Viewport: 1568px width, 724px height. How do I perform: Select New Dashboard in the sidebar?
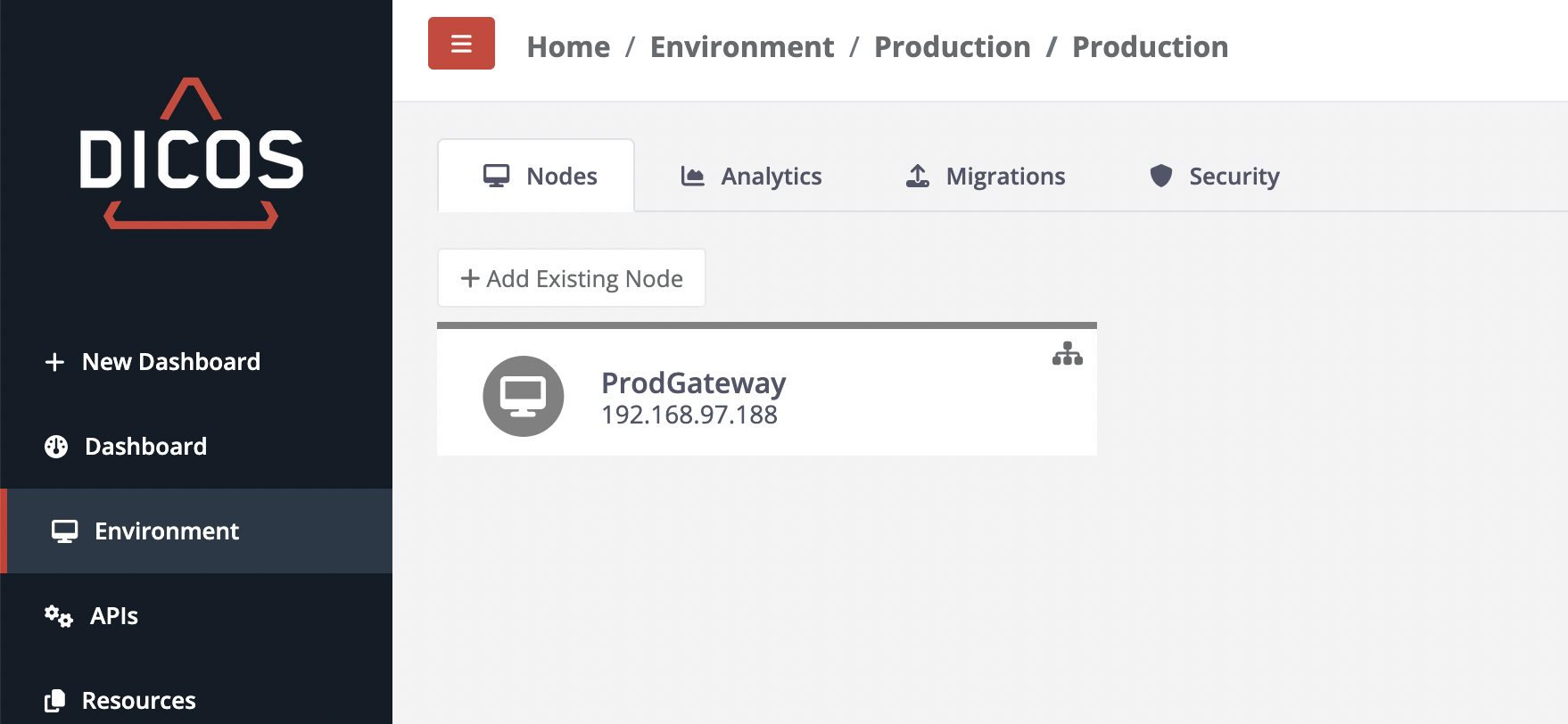pos(196,362)
